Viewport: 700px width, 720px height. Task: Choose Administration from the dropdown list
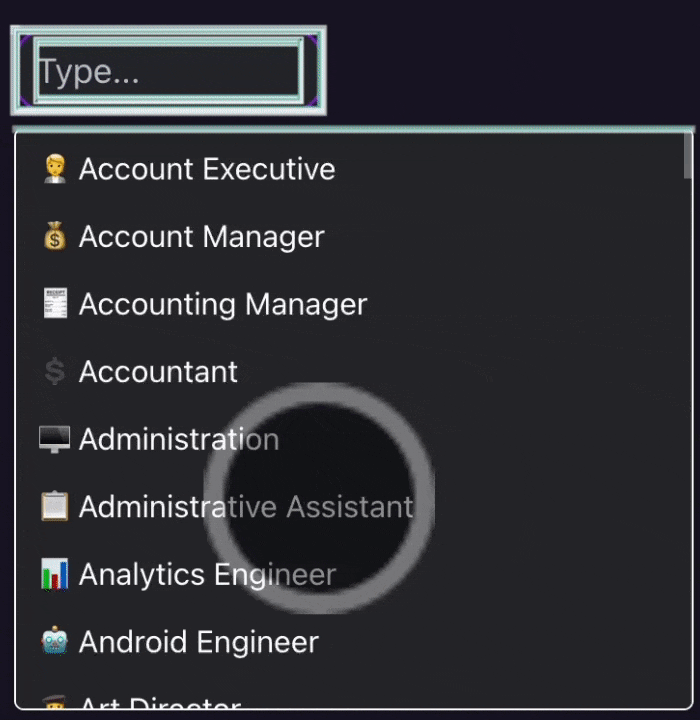(179, 439)
